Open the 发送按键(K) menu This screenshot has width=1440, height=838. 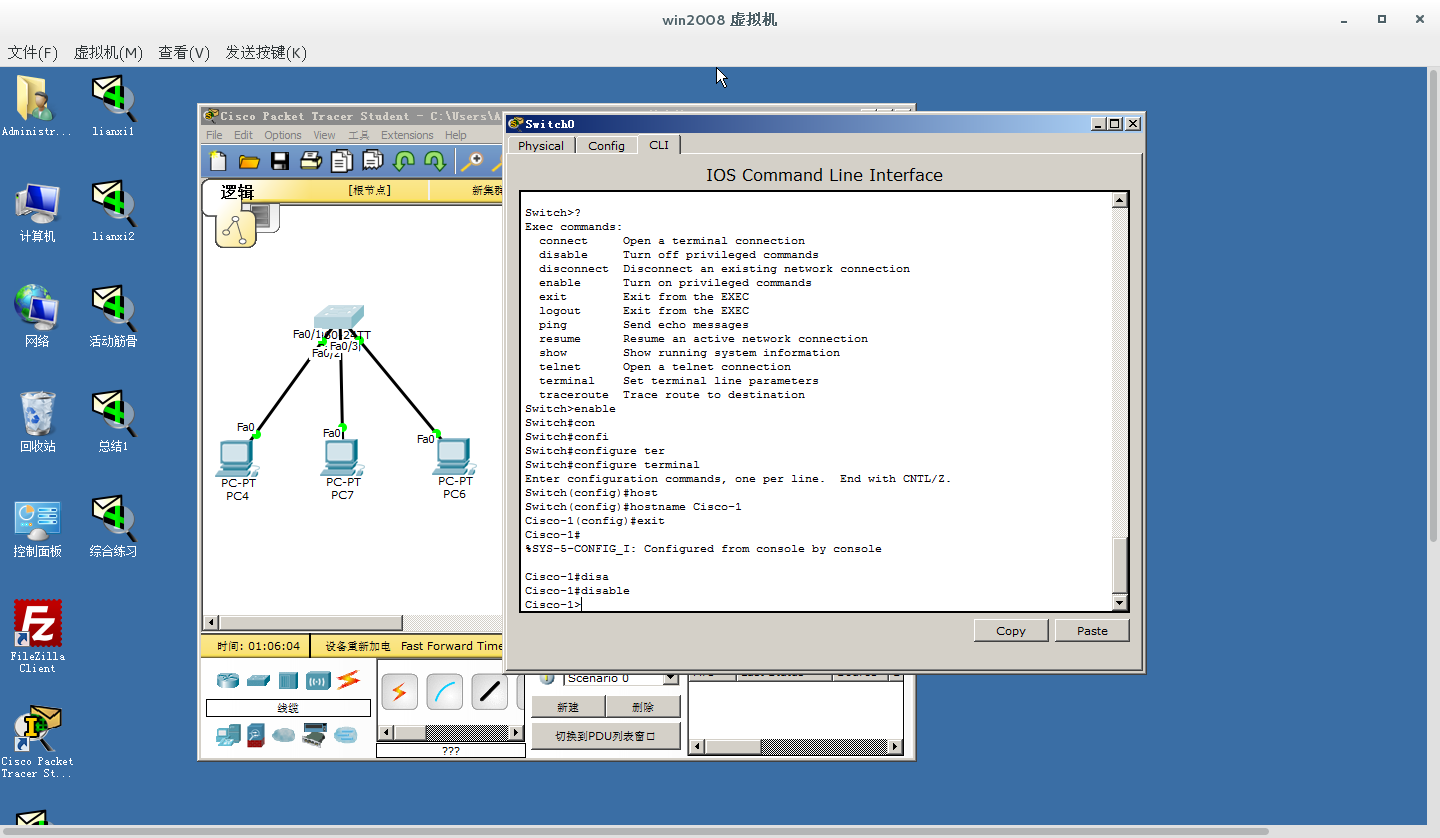[266, 52]
